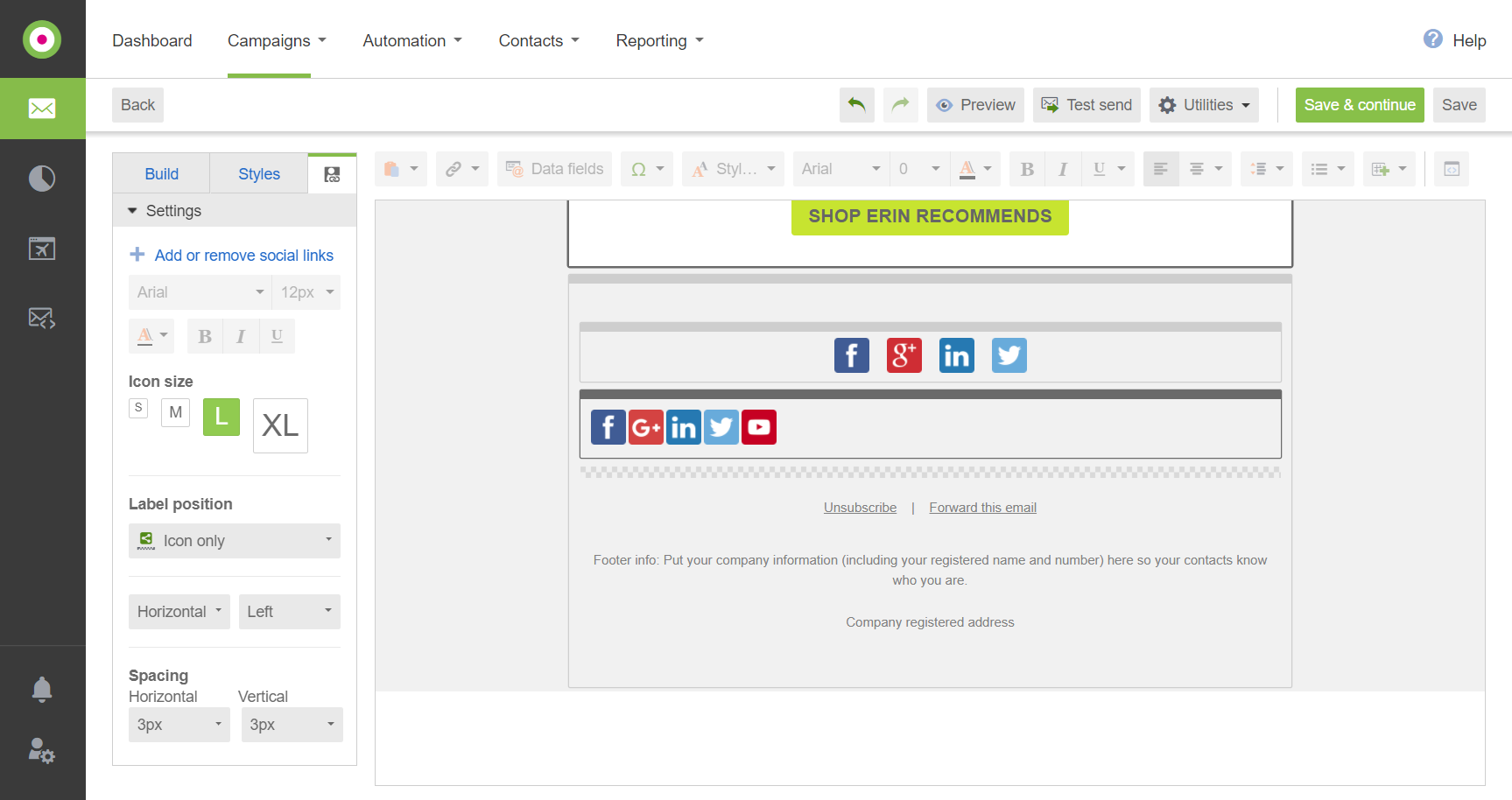This screenshot has height=800, width=1512.
Task: Open the text color picker in Settings panel
Action: click(x=151, y=336)
